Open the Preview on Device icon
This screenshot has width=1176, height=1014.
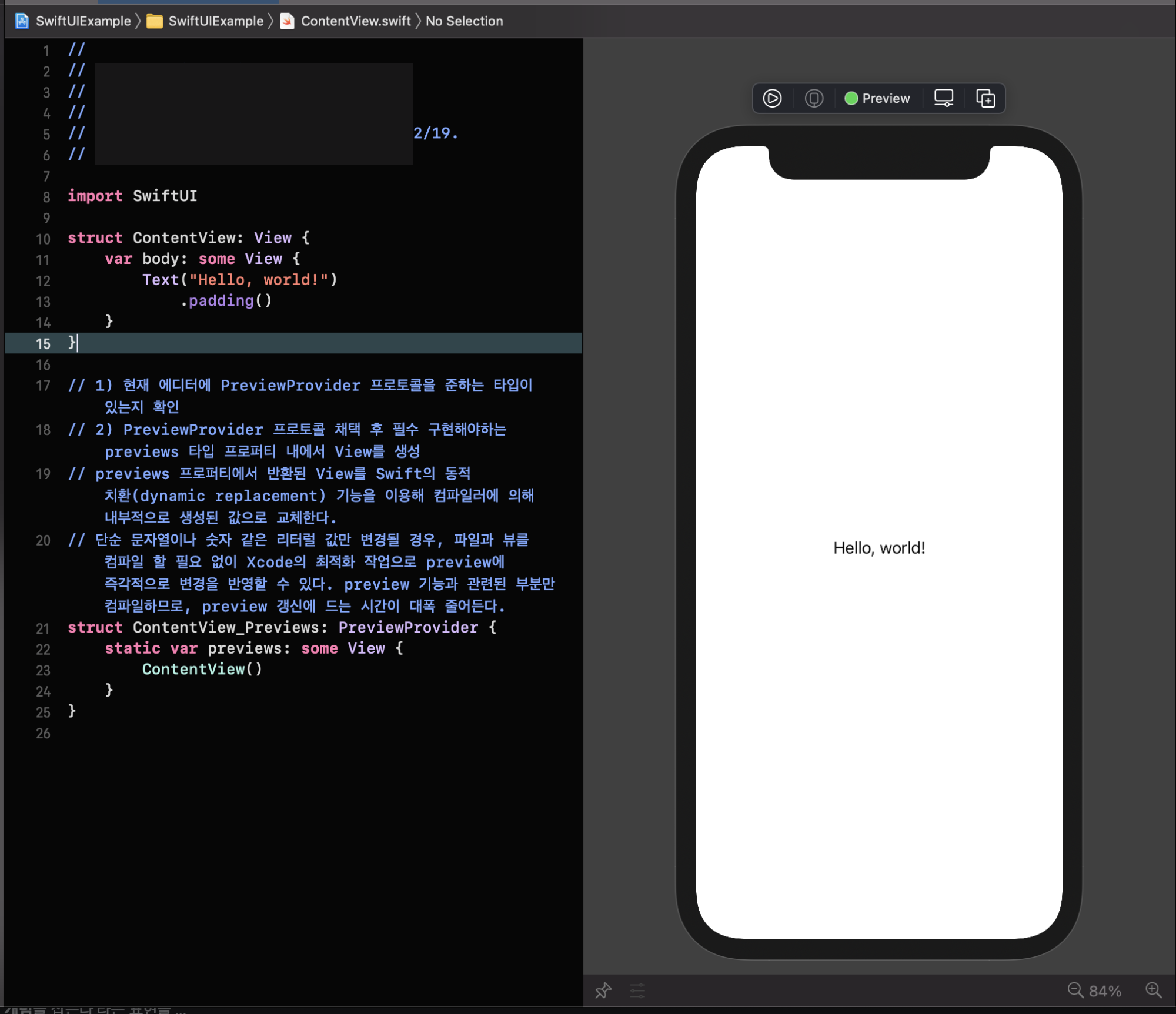943,98
